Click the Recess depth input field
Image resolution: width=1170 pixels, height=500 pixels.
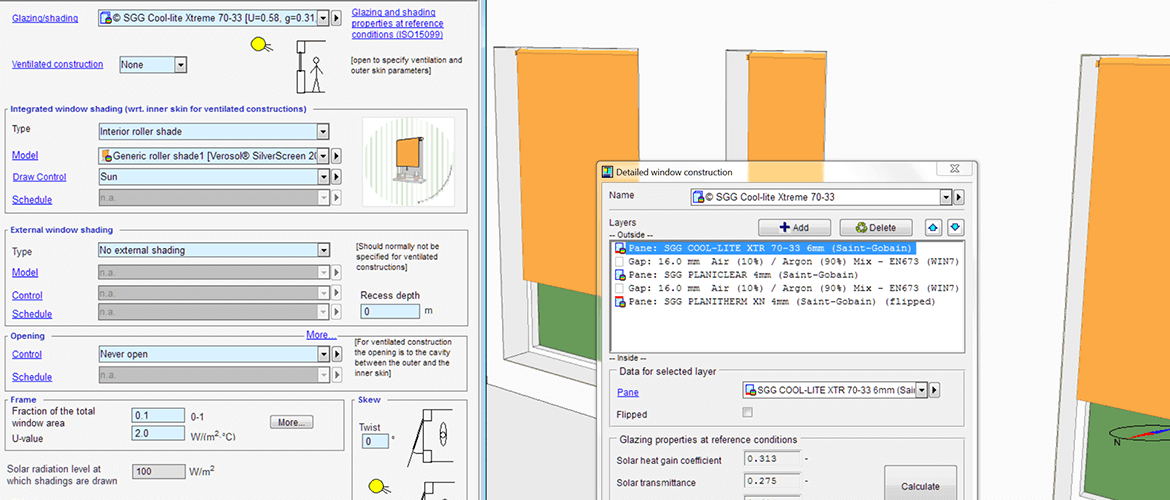(x=389, y=312)
